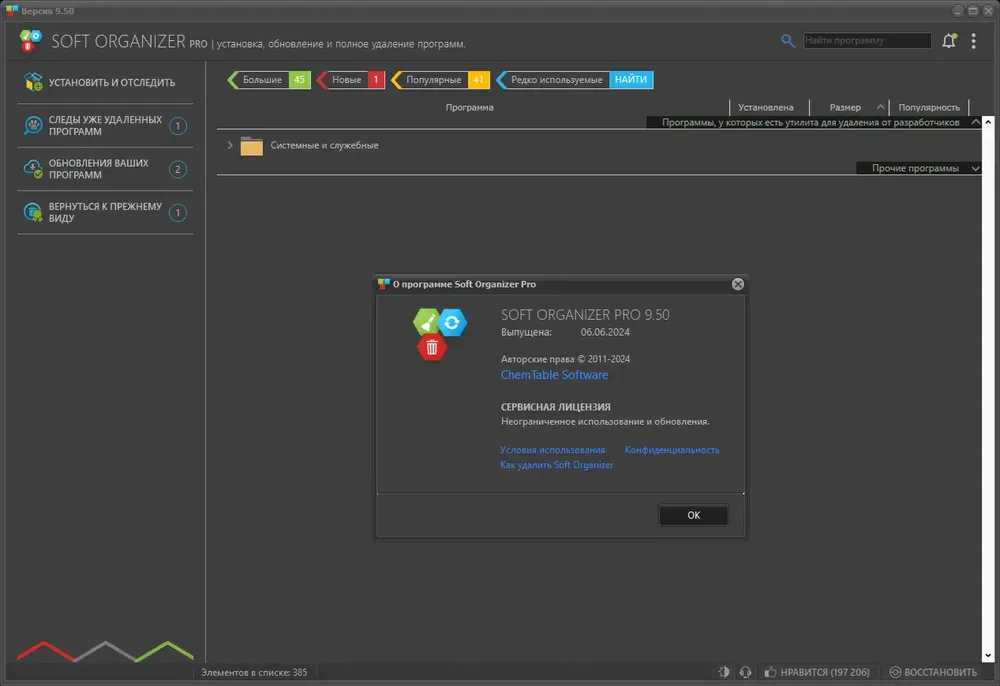Click the hexagon app logo in About dialog
Viewport: 1000px width, 686px height.
click(x=439, y=334)
